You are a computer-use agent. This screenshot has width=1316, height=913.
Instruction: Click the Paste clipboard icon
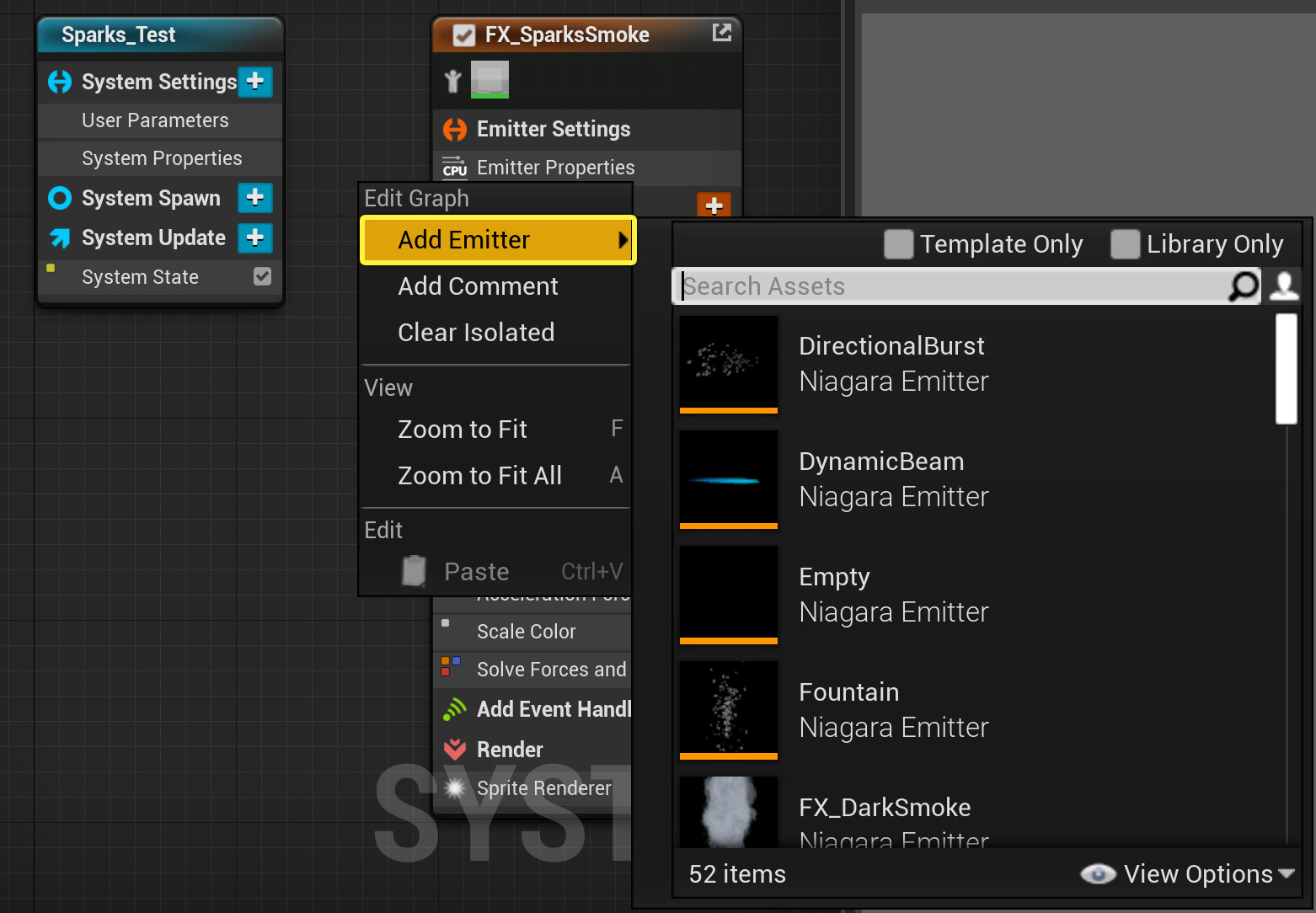(414, 571)
